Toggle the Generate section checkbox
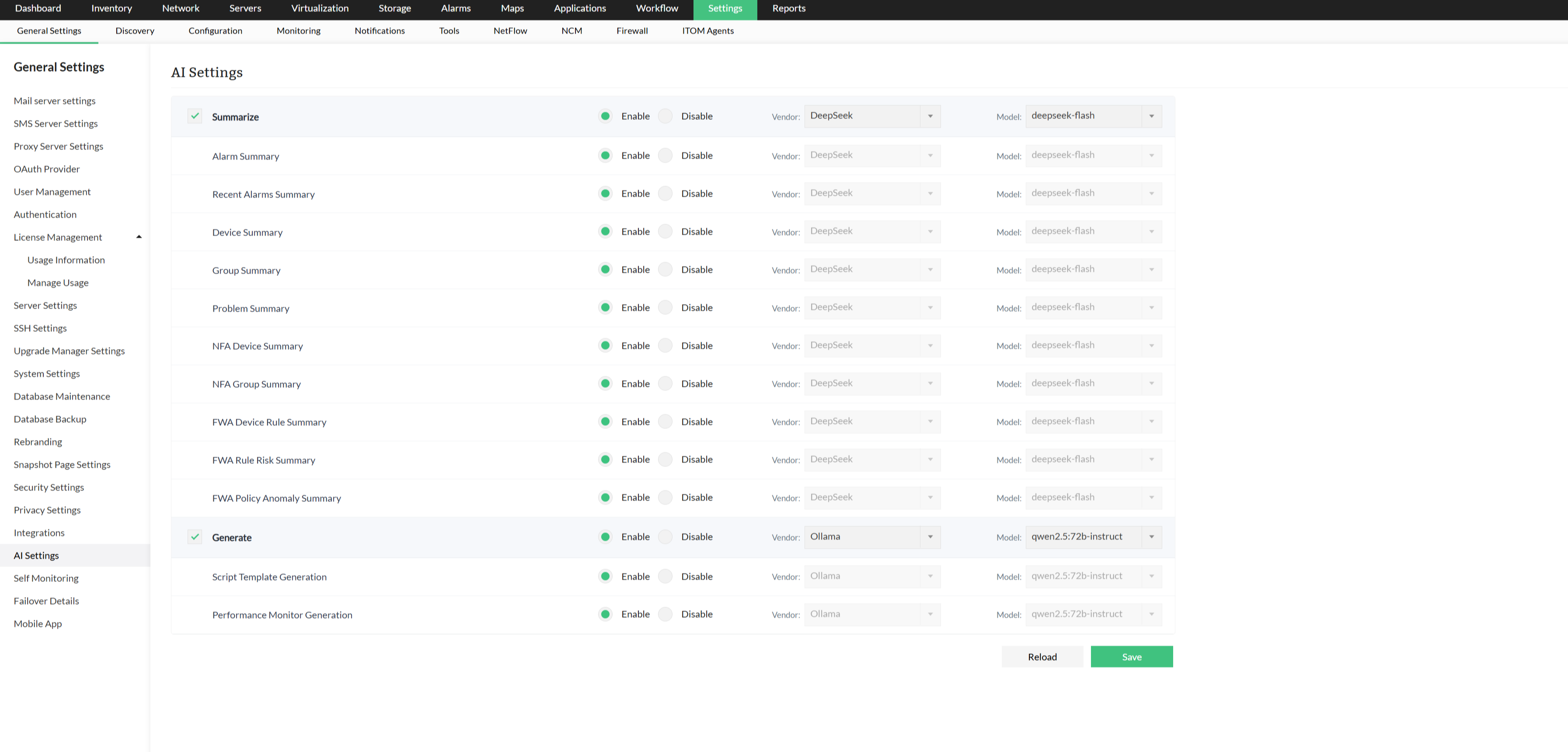The image size is (1568, 752). click(x=195, y=536)
